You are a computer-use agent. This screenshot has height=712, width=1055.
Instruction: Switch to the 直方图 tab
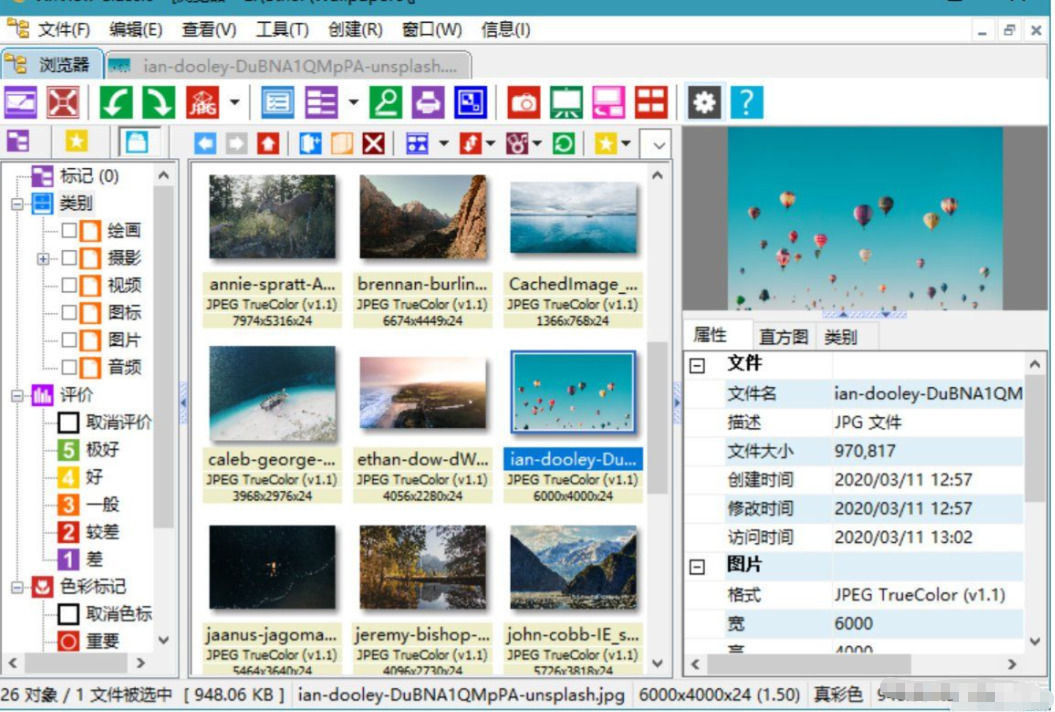783,337
